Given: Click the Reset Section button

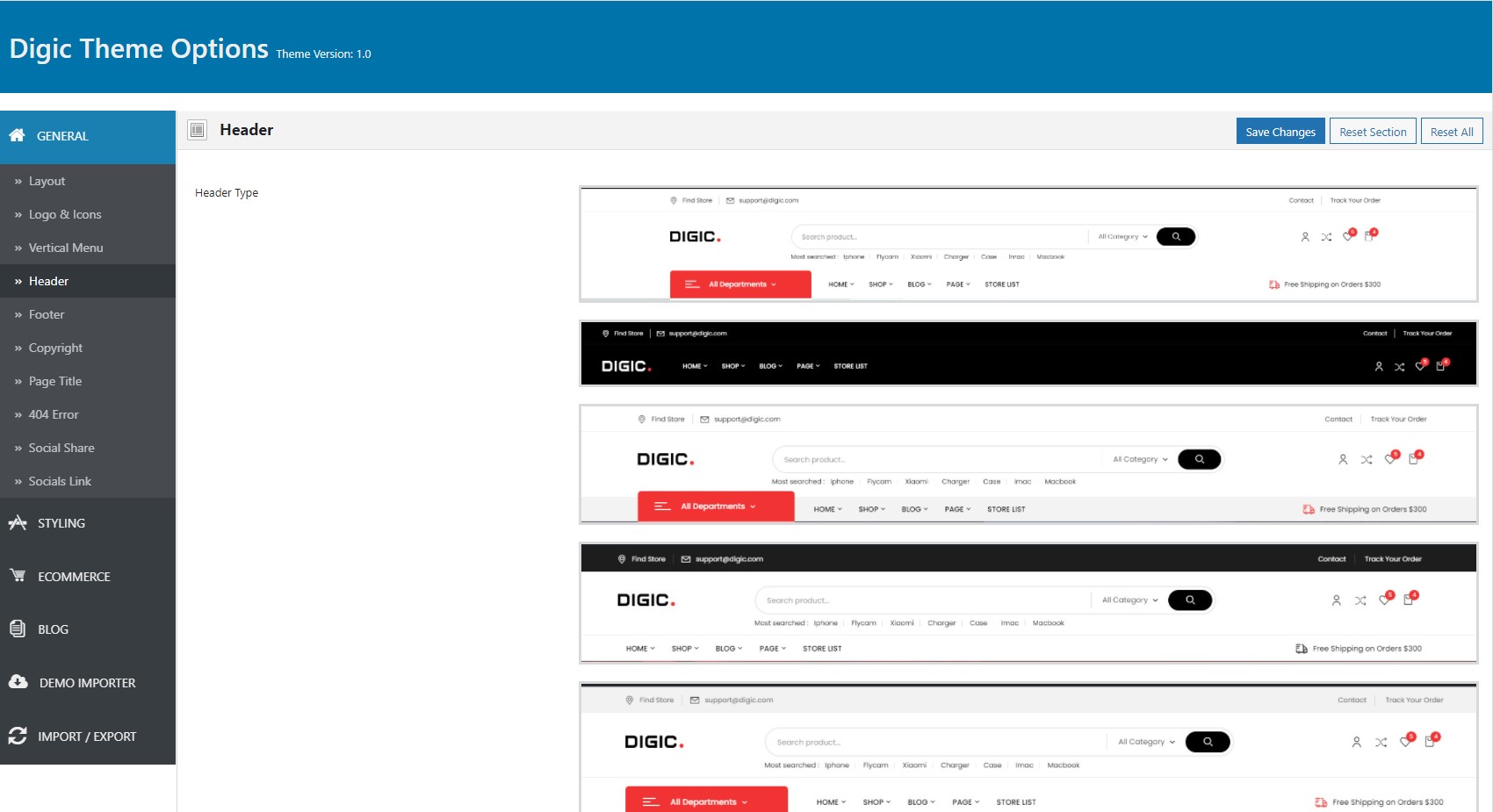Looking at the screenshot, I should pyautogui.click(x=1373, y=131).
